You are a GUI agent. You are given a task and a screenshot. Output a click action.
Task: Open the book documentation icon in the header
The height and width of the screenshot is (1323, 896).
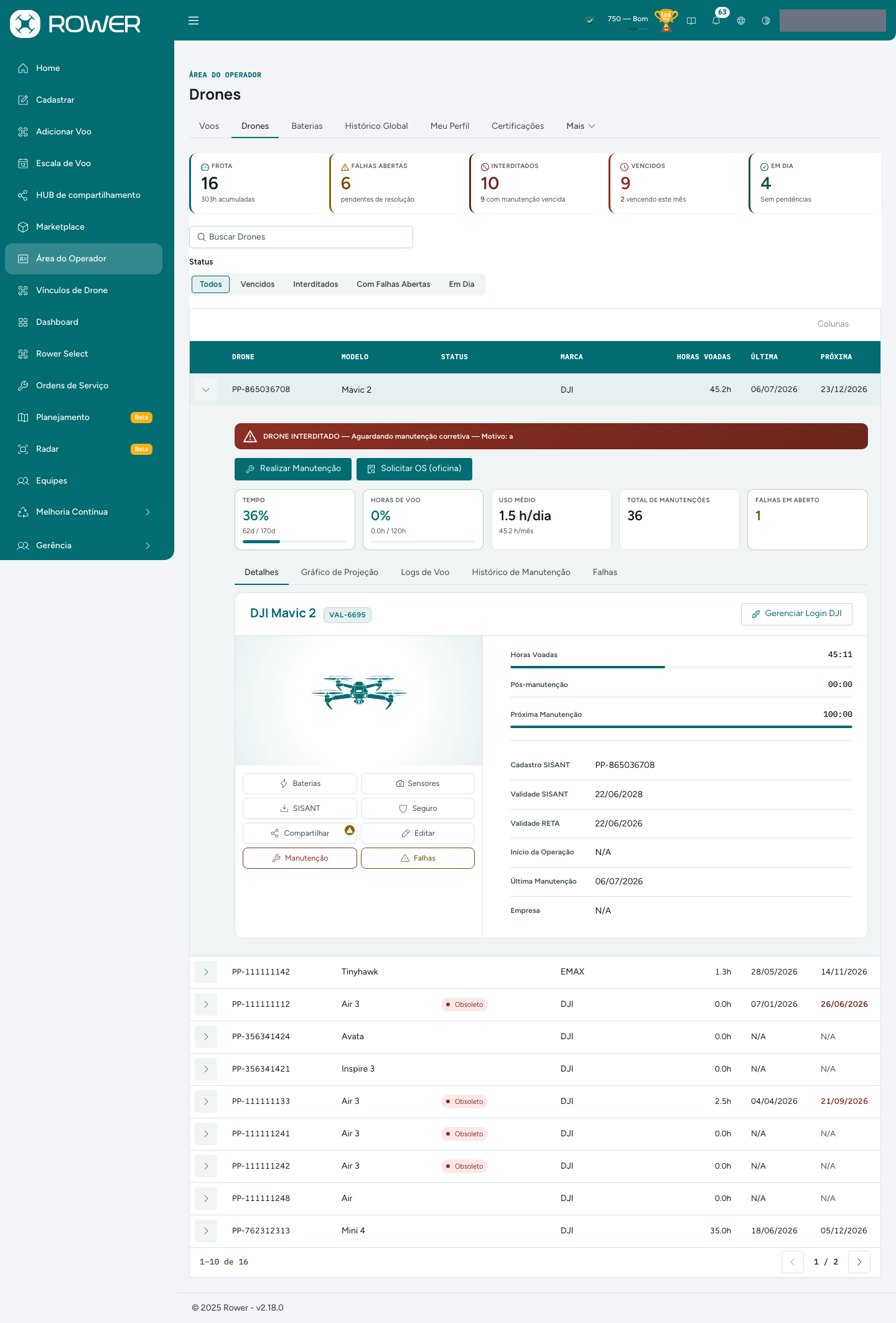click(x=691, y=21)
